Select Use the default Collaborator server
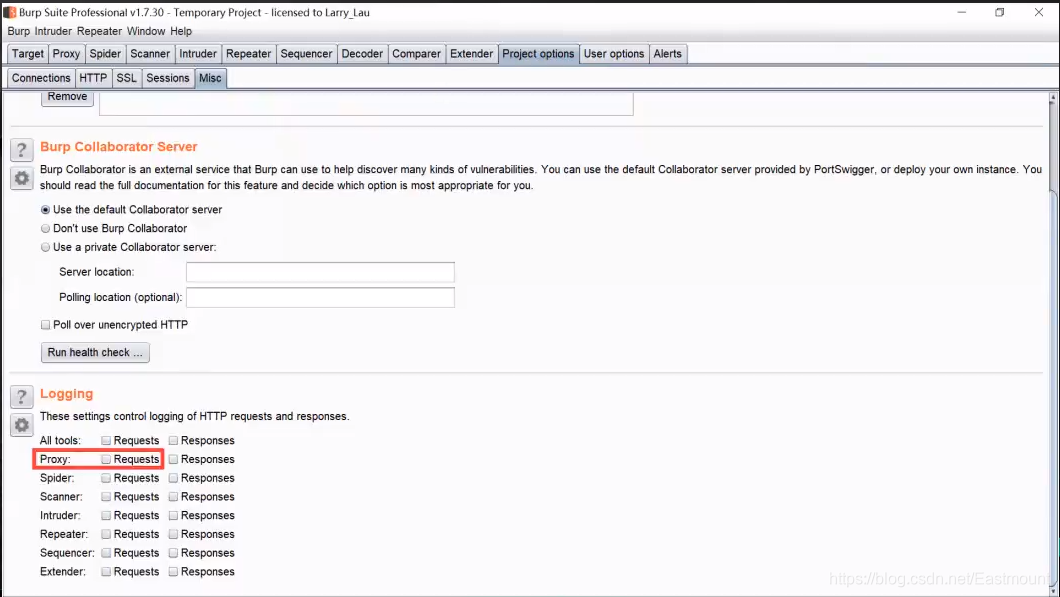The height and width of the screenshot is (597, 1060). pos(45,210)
